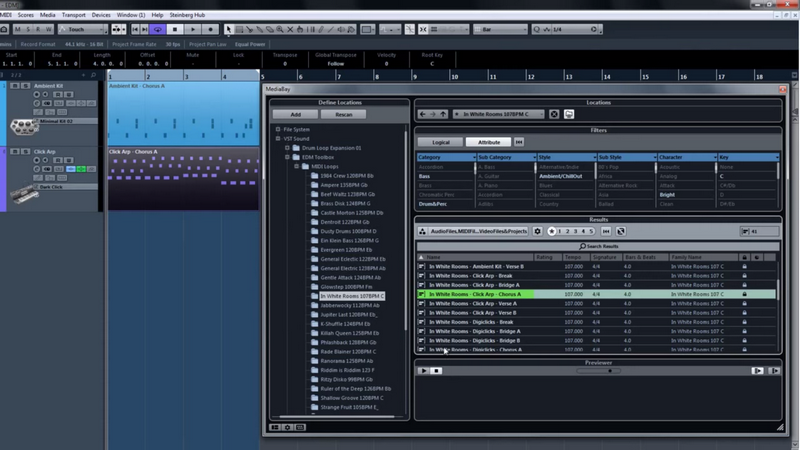800x450 pixels.
Task: Toggle global Write W automation button
Action: coord(48,30)
